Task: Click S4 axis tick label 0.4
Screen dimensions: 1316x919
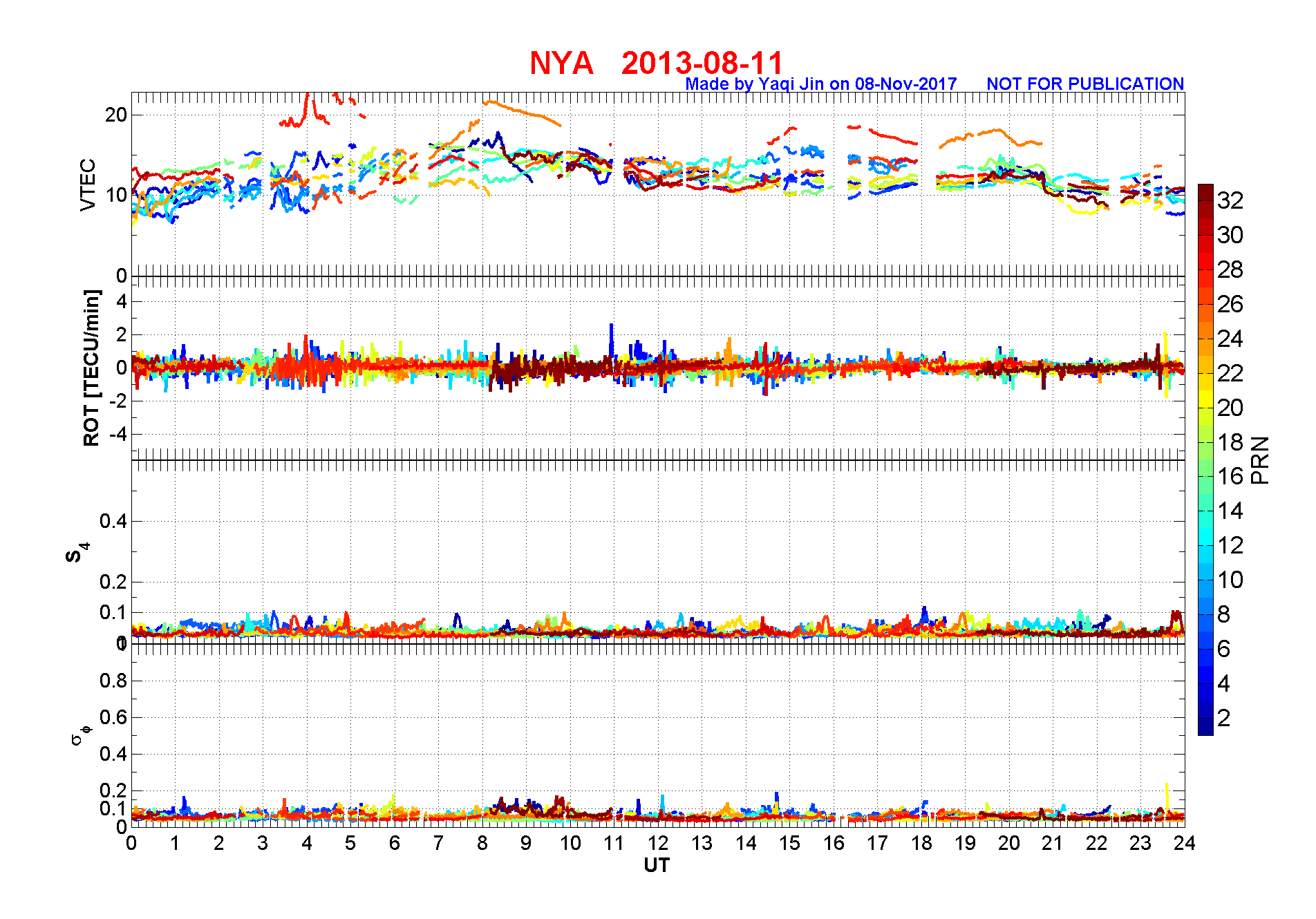Action: (x=113, y=521)
